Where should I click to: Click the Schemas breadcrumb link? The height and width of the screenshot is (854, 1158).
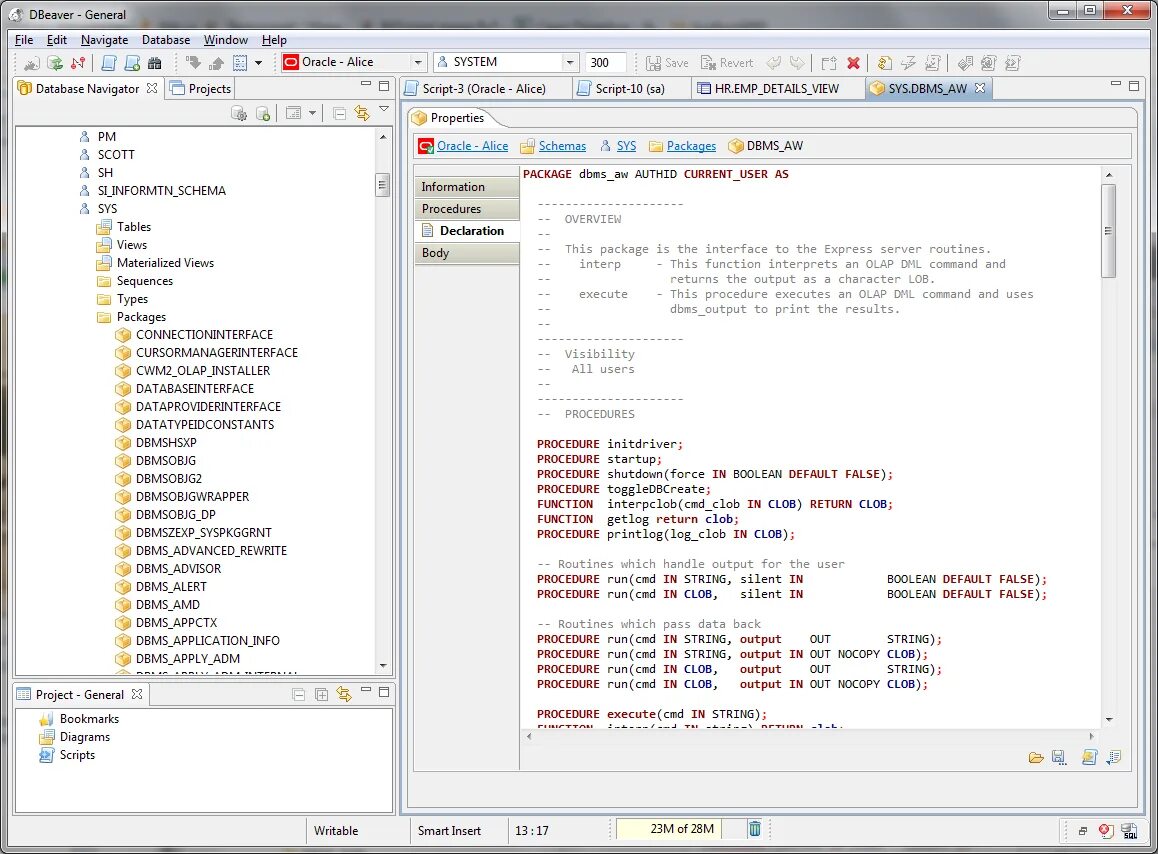click(562, 146)
